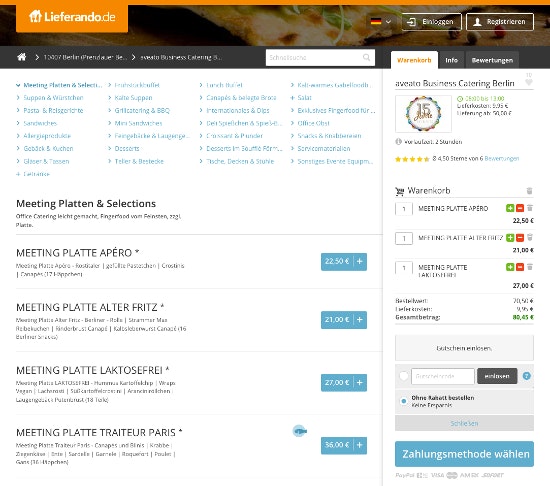Click Zahlungsmethode wählen button
The width and height of the screenshot is (550, 486).
click(x=464, y=454)
